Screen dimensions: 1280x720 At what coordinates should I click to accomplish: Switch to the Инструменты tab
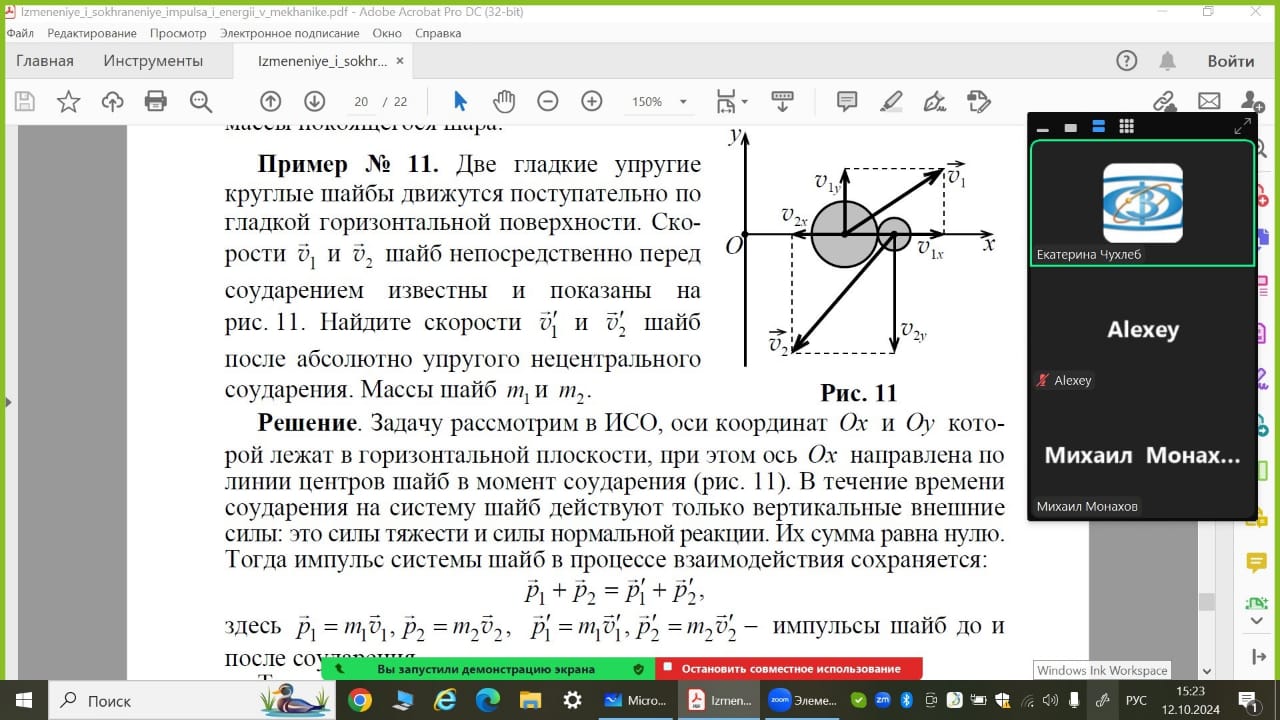point(153,61)
